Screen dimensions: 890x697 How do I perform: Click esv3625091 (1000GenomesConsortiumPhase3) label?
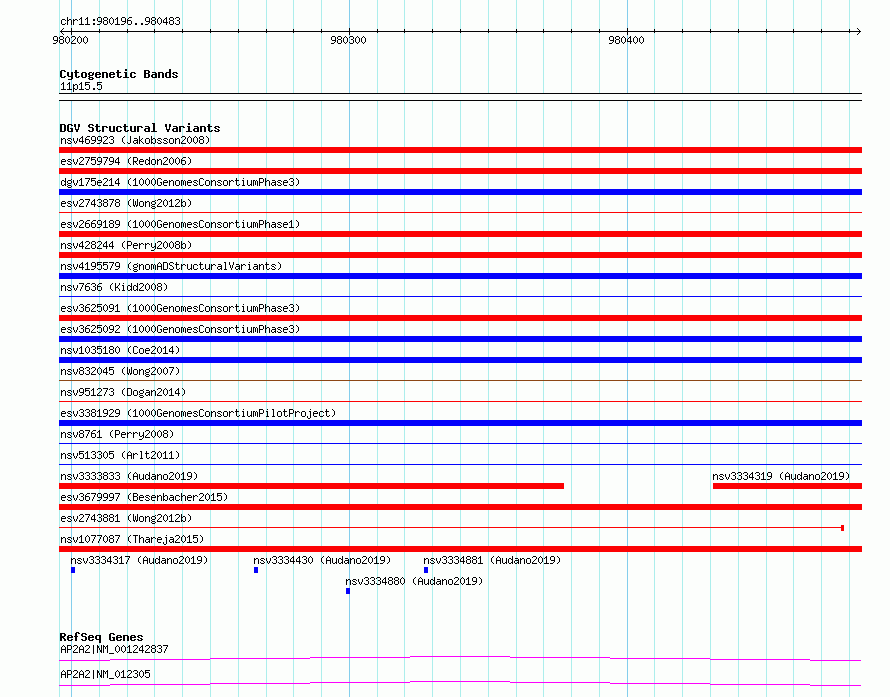[180, 308]
